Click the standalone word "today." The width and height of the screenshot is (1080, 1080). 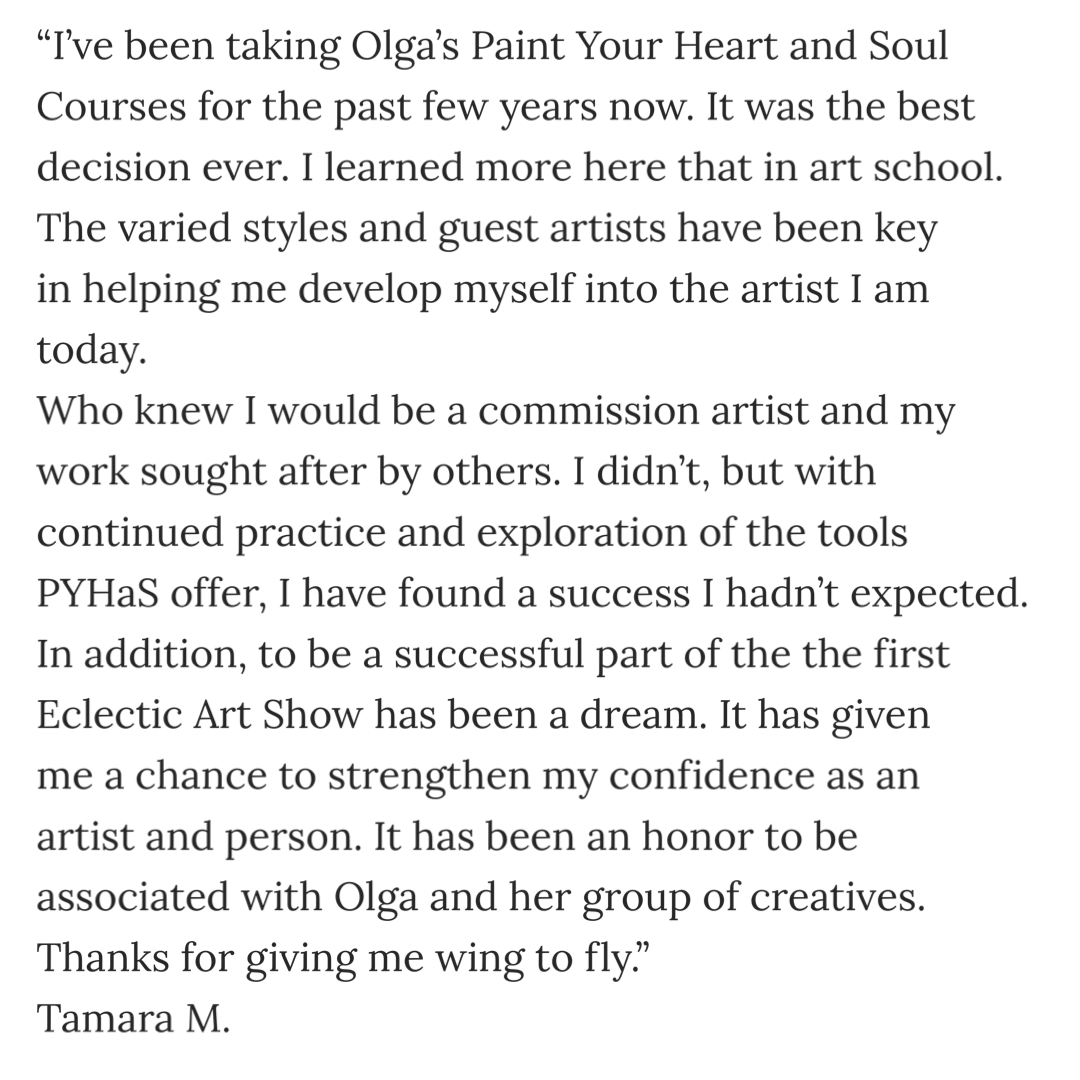pos(92,351)
